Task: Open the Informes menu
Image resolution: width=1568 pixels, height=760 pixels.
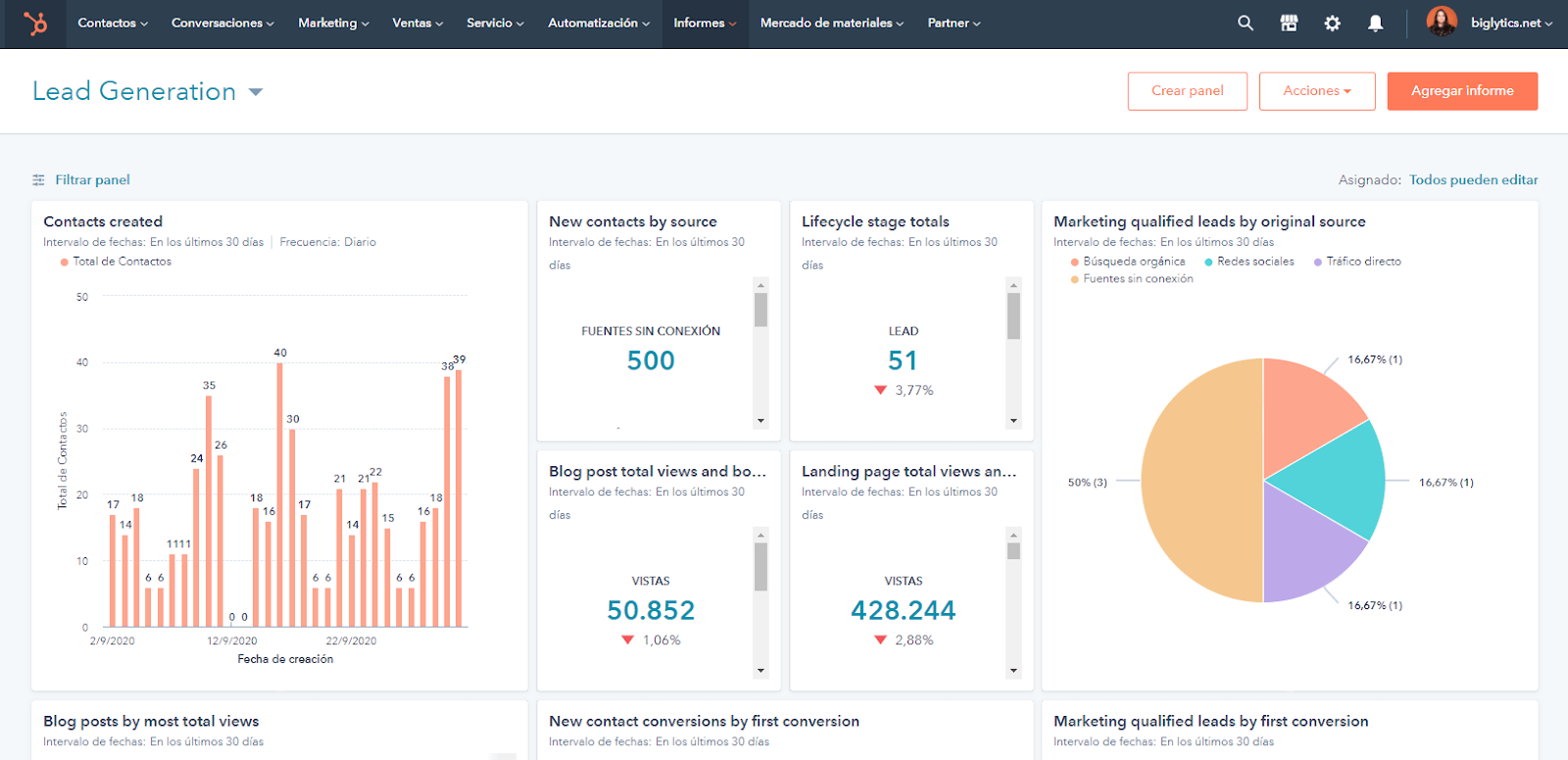Action: coord(704,24)
